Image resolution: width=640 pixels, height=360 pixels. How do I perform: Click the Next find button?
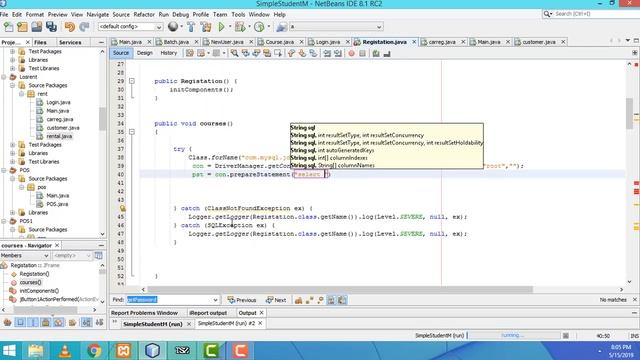[x=276, y=300]
